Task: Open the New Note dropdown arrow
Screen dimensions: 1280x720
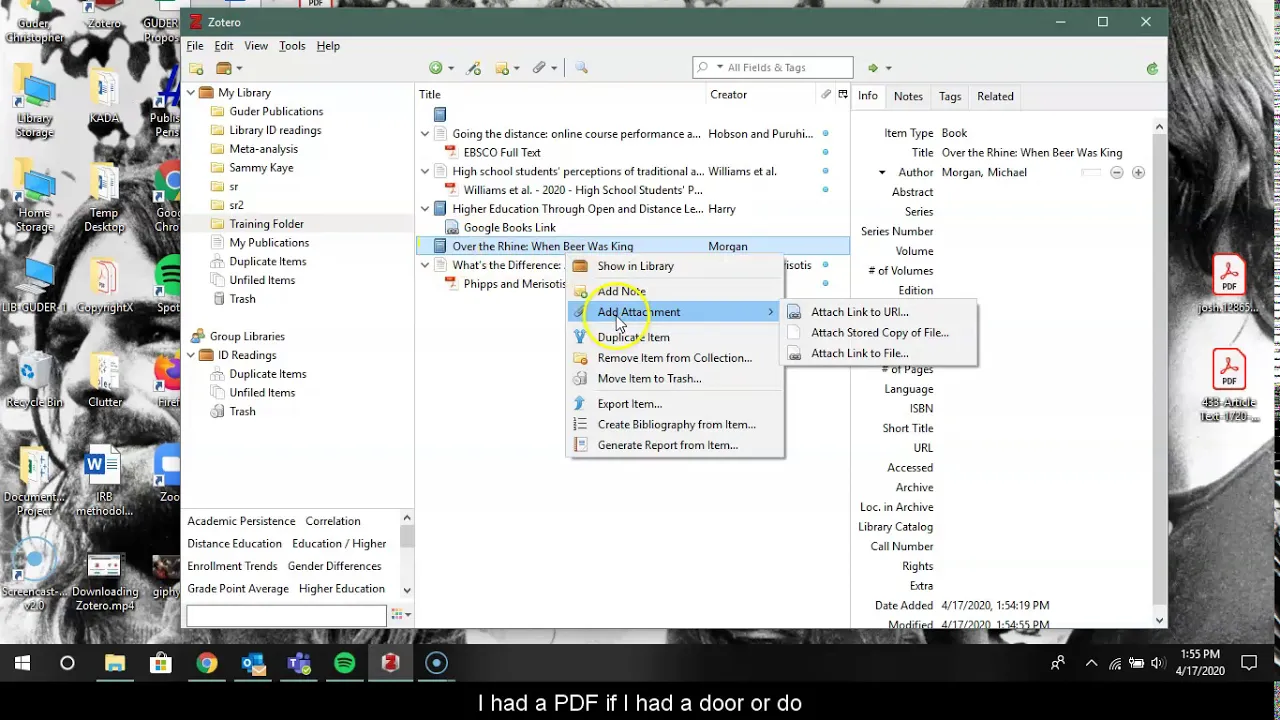Action: [x=517, y=68]
